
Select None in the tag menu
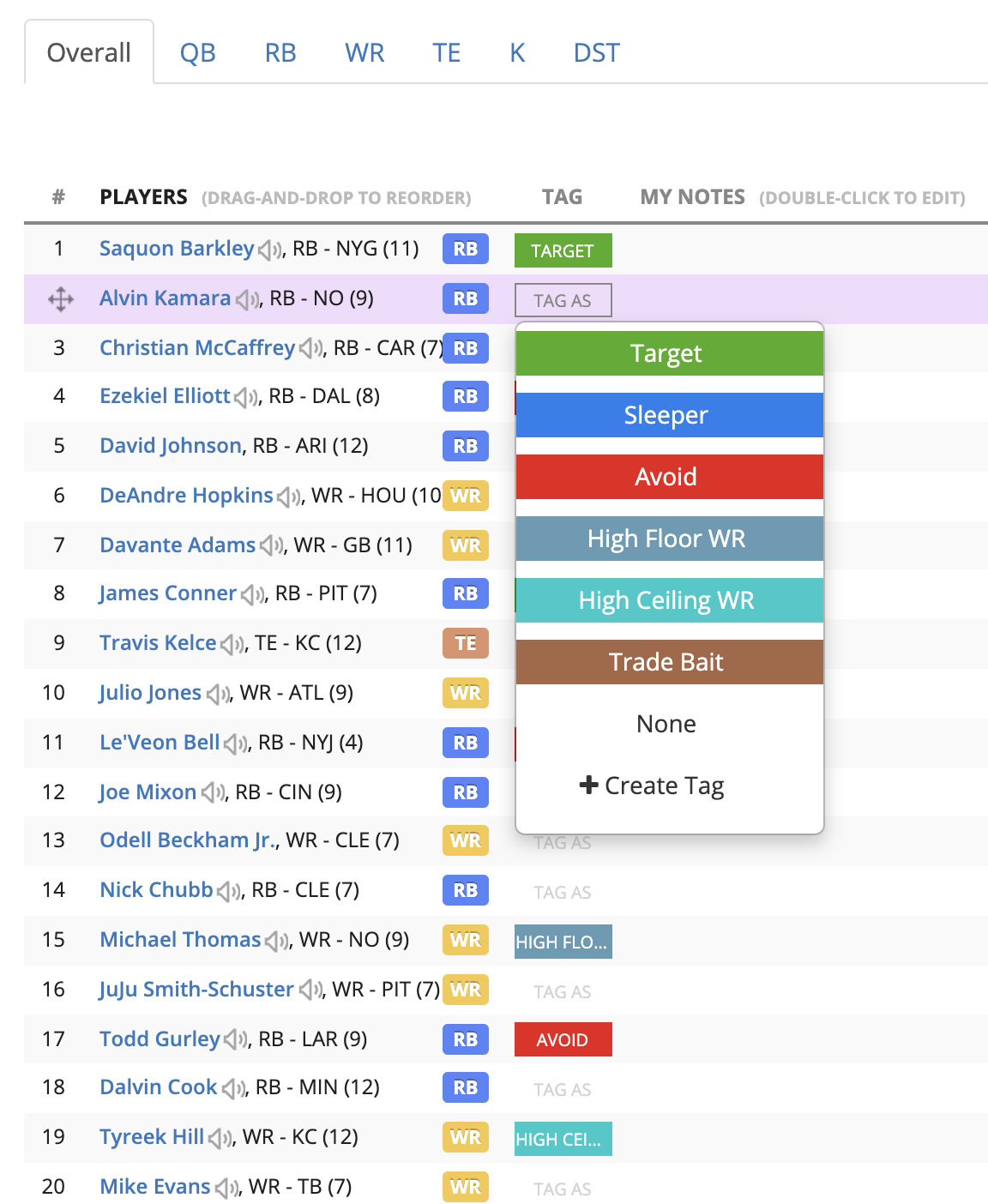pos(670,724)
